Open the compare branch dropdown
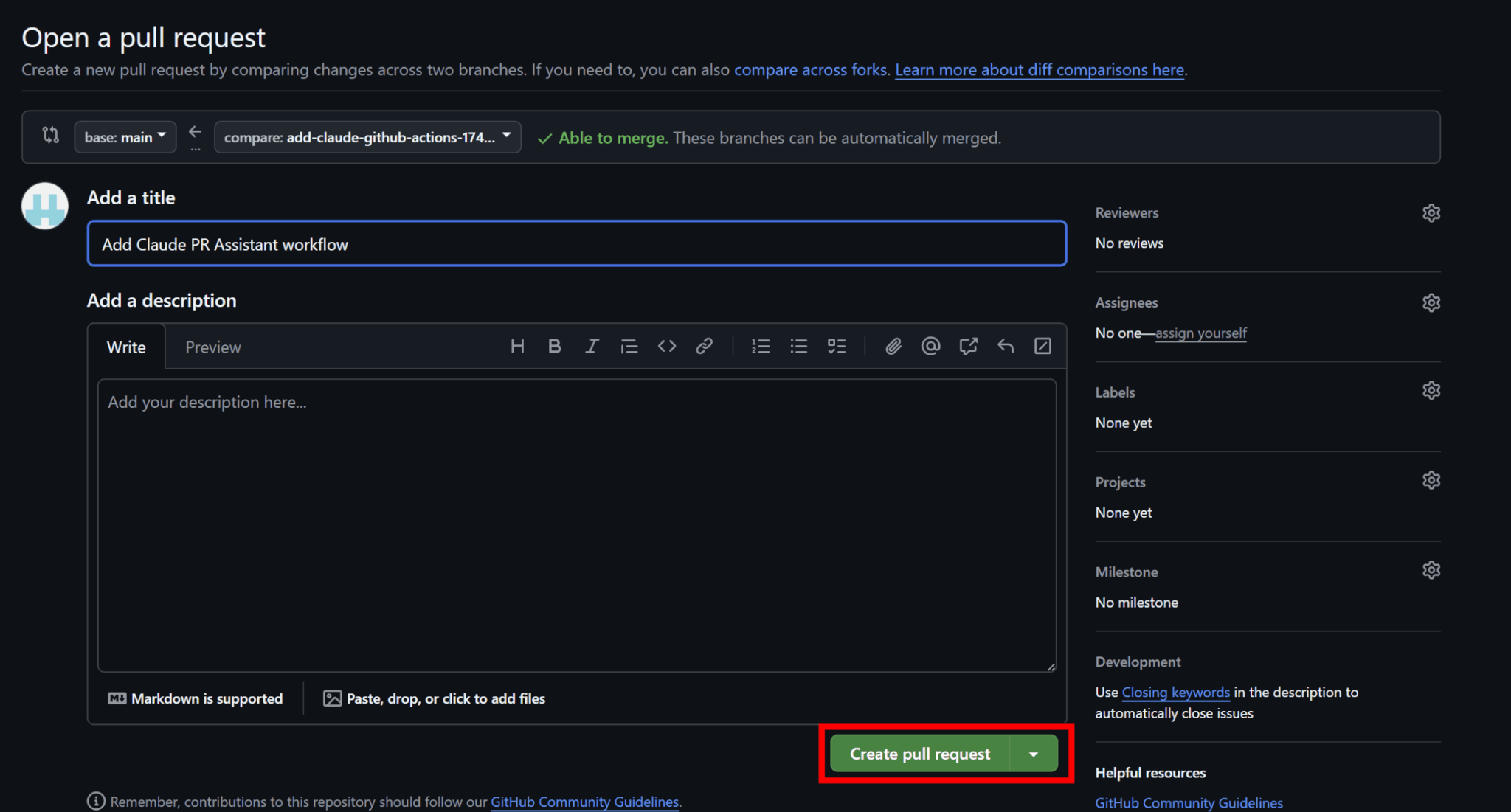1511x812 pixels. click(x=367, y=137)
